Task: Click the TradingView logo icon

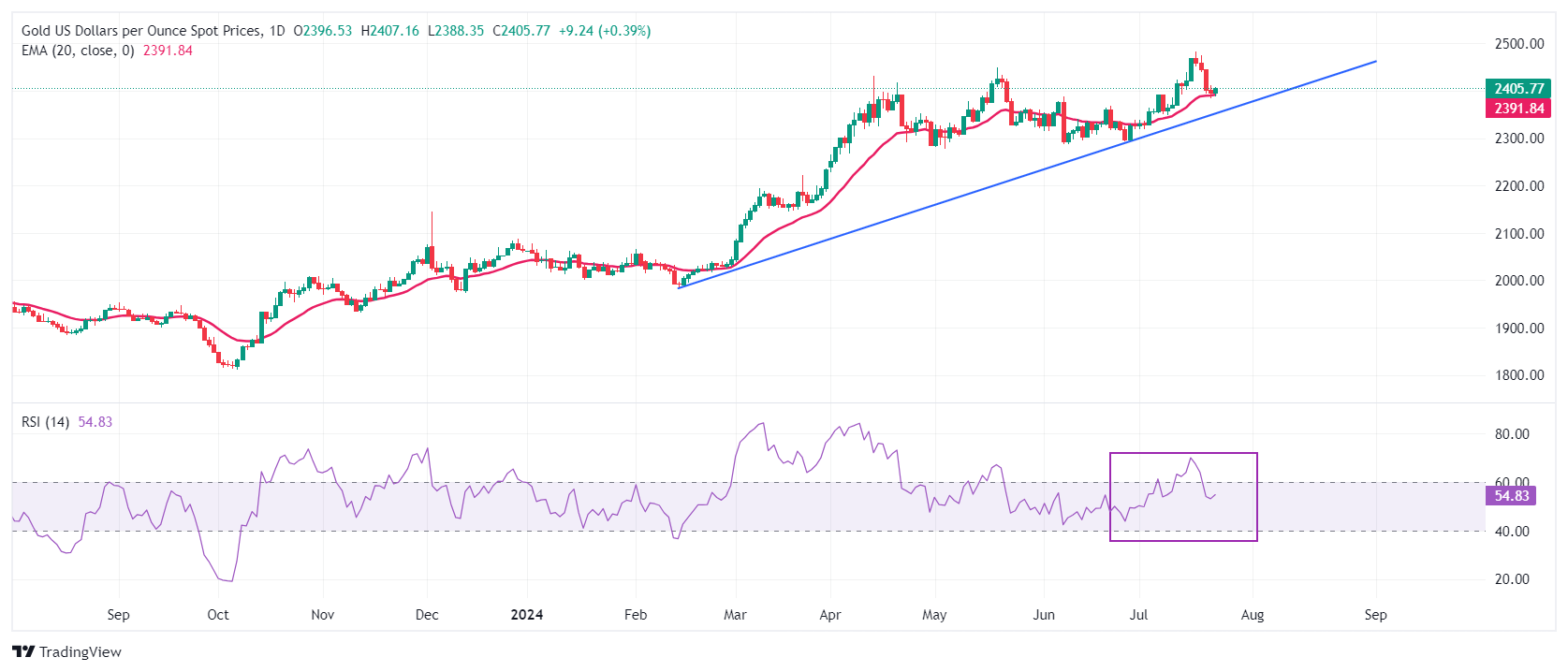Action: (x=23, y=651)
